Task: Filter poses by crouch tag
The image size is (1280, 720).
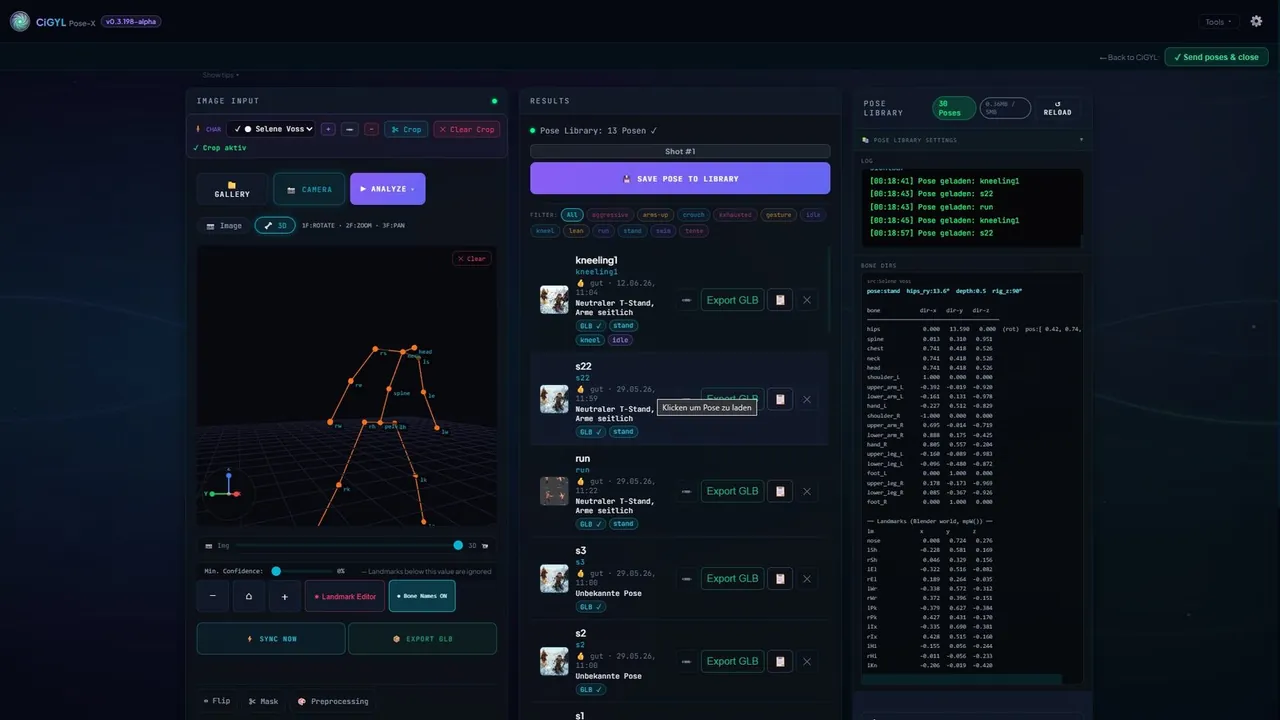Action: [x=694, y=215]
